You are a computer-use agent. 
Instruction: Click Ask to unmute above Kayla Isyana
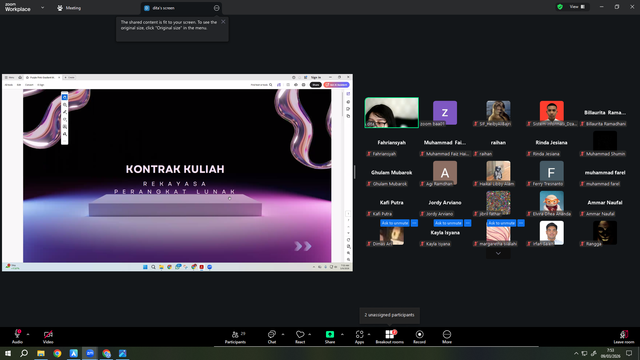click(448, 223)
